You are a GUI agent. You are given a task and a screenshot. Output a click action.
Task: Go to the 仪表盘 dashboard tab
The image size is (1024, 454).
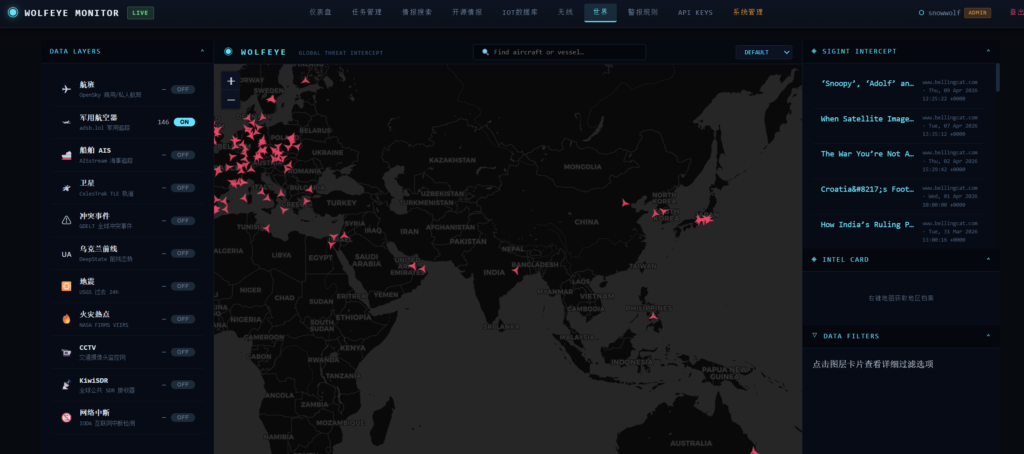tap(321, 12)
